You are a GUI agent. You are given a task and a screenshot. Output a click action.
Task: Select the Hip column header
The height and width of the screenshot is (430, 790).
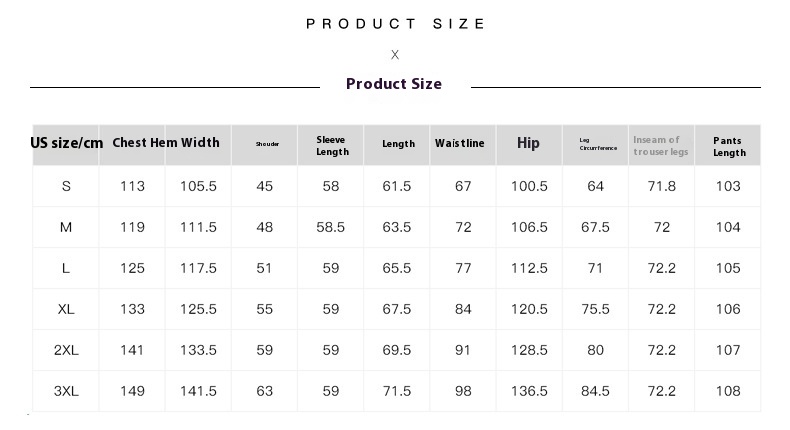point(528,143)
